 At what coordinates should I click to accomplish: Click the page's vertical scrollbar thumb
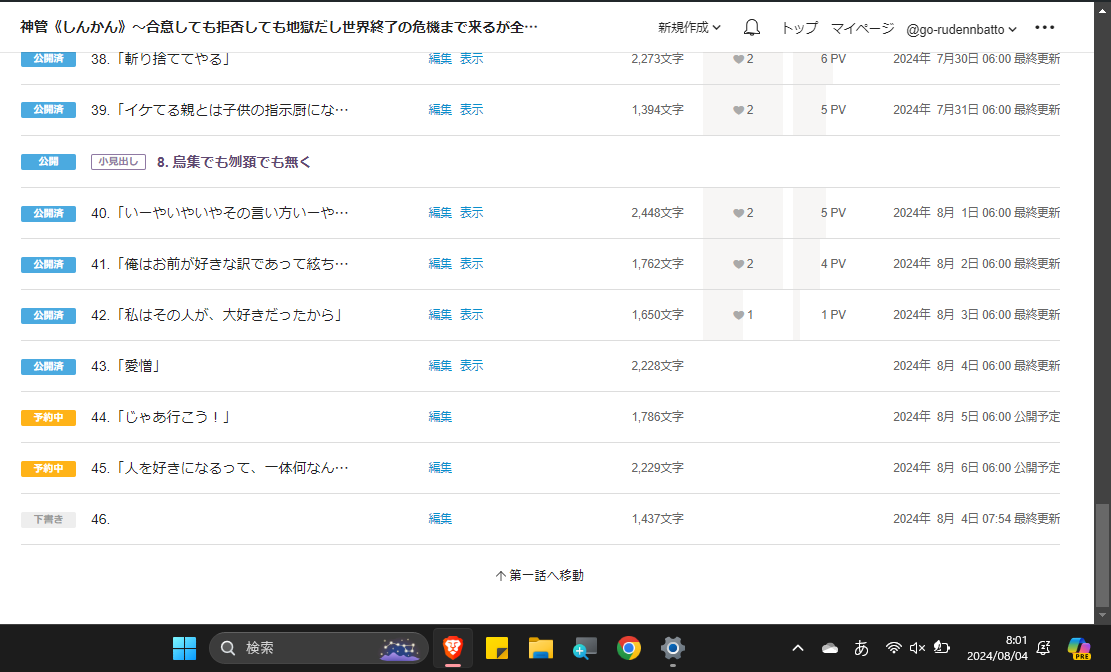click(x=1102, y=555)
